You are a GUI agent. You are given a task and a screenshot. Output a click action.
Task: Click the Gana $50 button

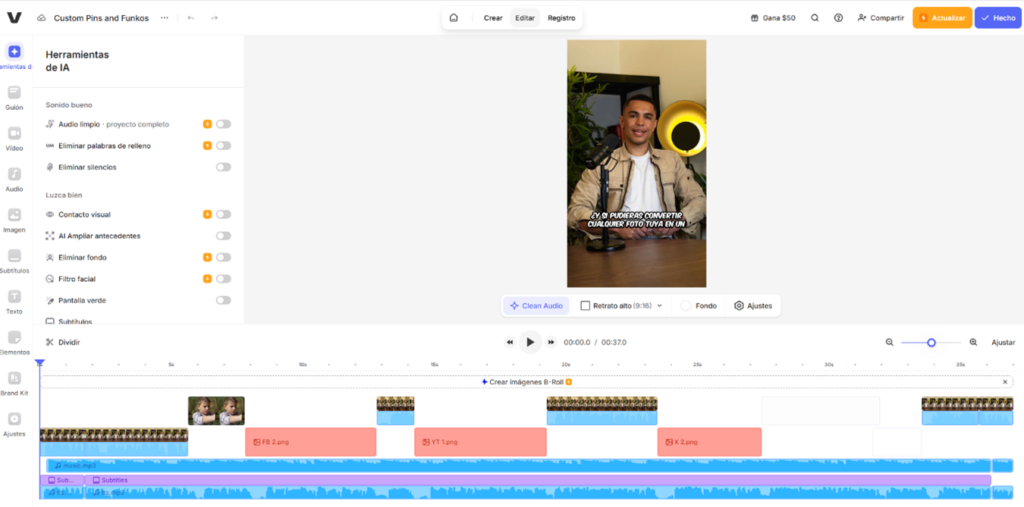pyautogui.click(x=773, y=18)
